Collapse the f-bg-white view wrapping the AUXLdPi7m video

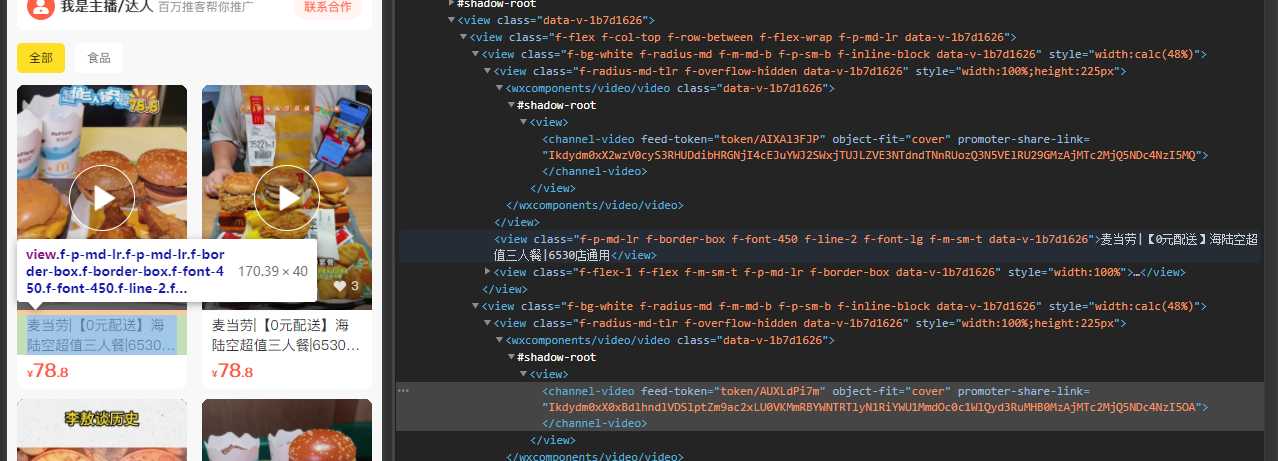pyautogui.click(x=475, y=306)
